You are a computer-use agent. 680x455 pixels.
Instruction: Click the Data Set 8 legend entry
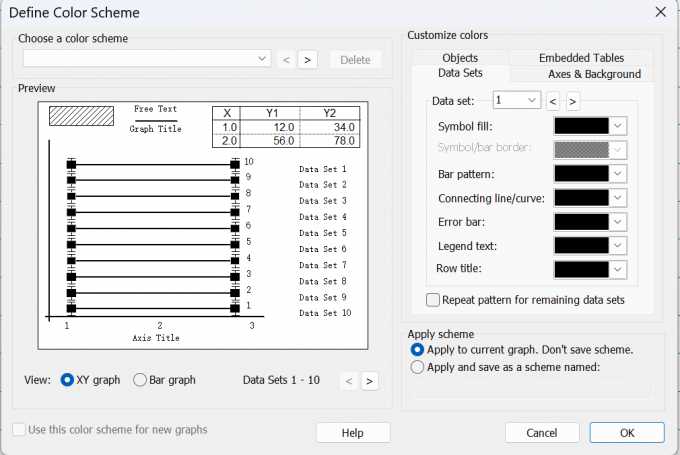click(323, 282)
